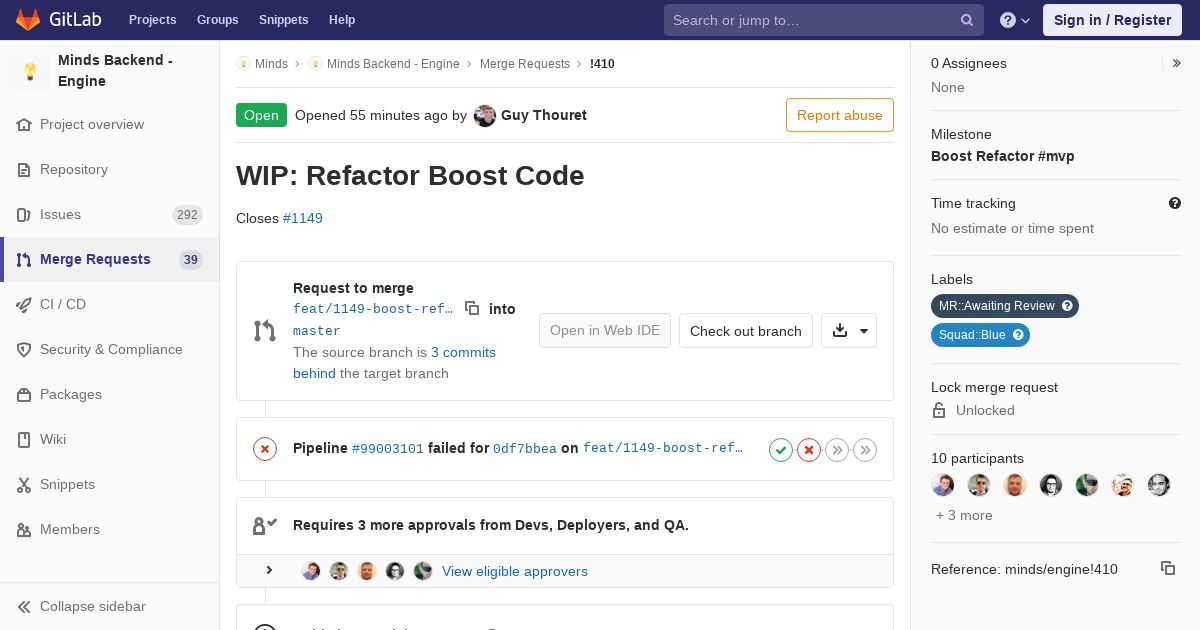Screen dimensions: 1200x630
Task: Click the first skipped pipeline stage icon
Action: coord(837,450)
